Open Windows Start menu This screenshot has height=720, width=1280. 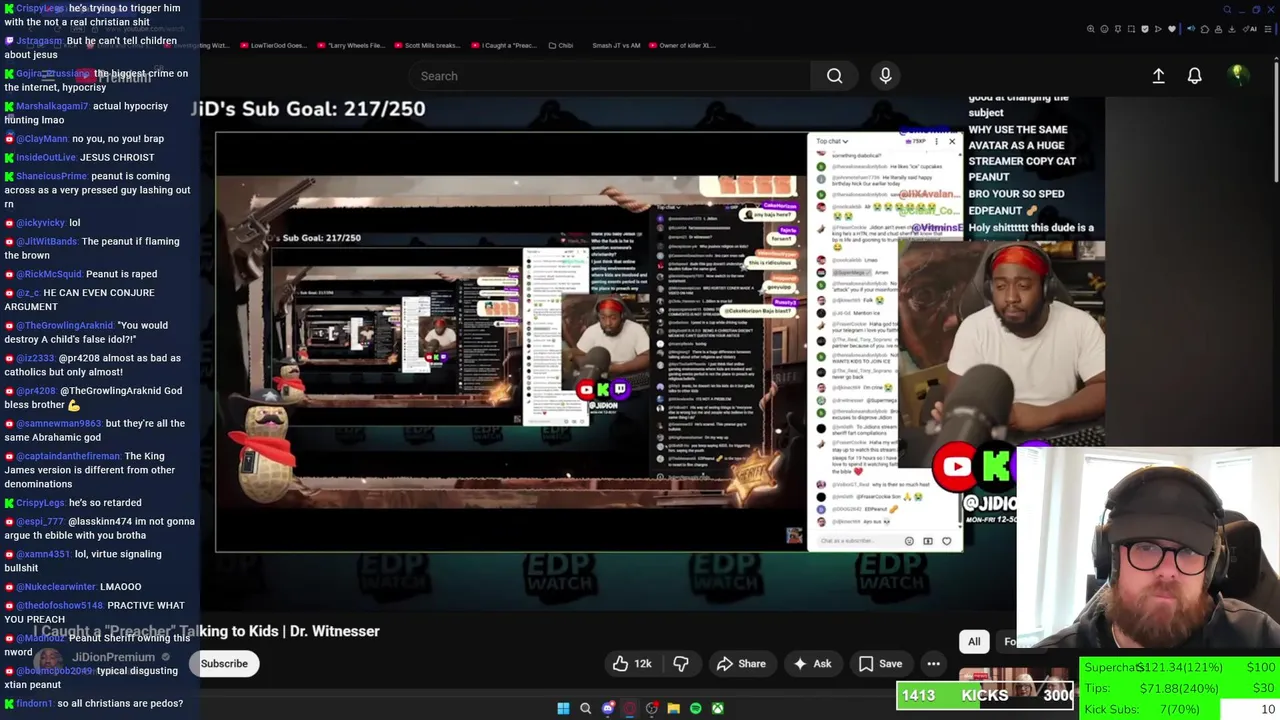coord(563,708)
